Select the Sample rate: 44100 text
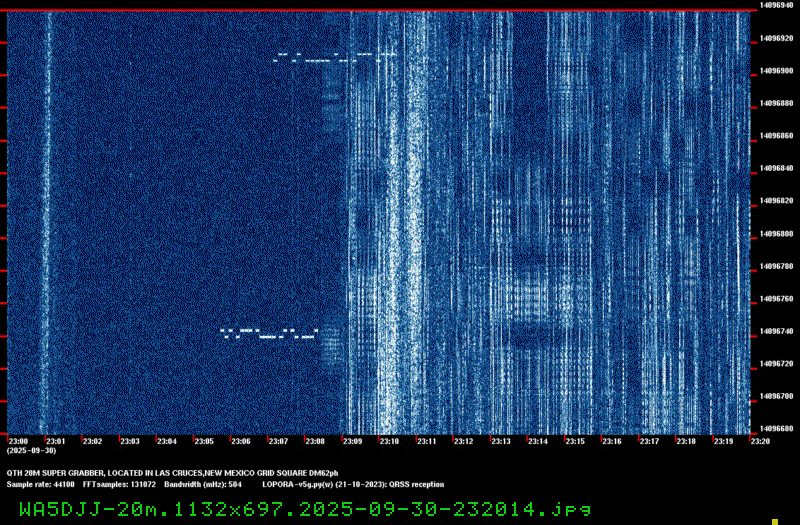This screenshot has width=800, height=525. click(40, 485)
